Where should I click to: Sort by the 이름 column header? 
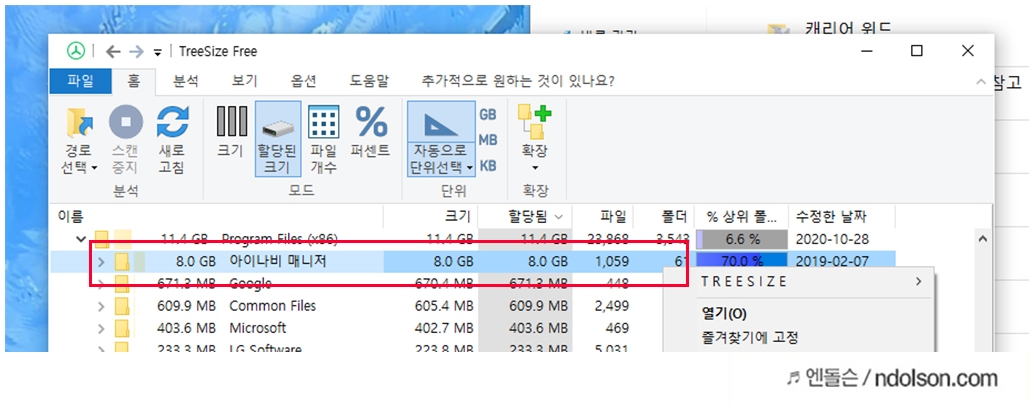pos(217,216)
